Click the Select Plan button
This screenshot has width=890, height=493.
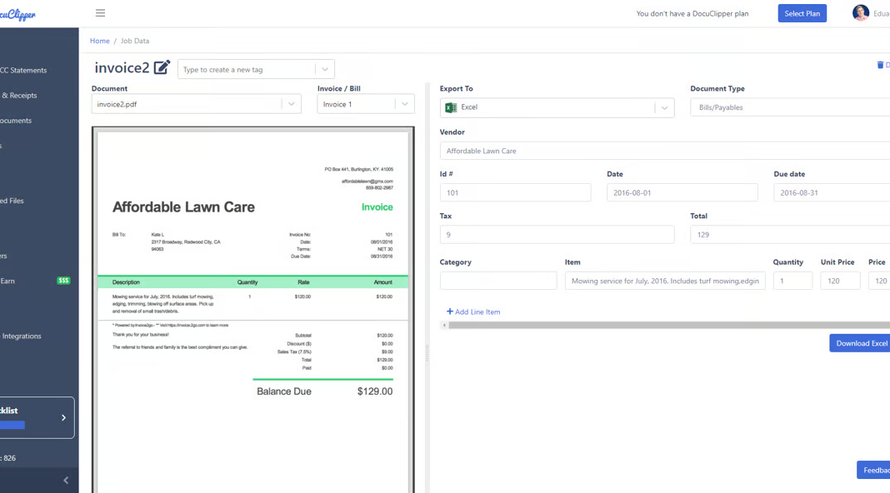click(x=802, y=14)
